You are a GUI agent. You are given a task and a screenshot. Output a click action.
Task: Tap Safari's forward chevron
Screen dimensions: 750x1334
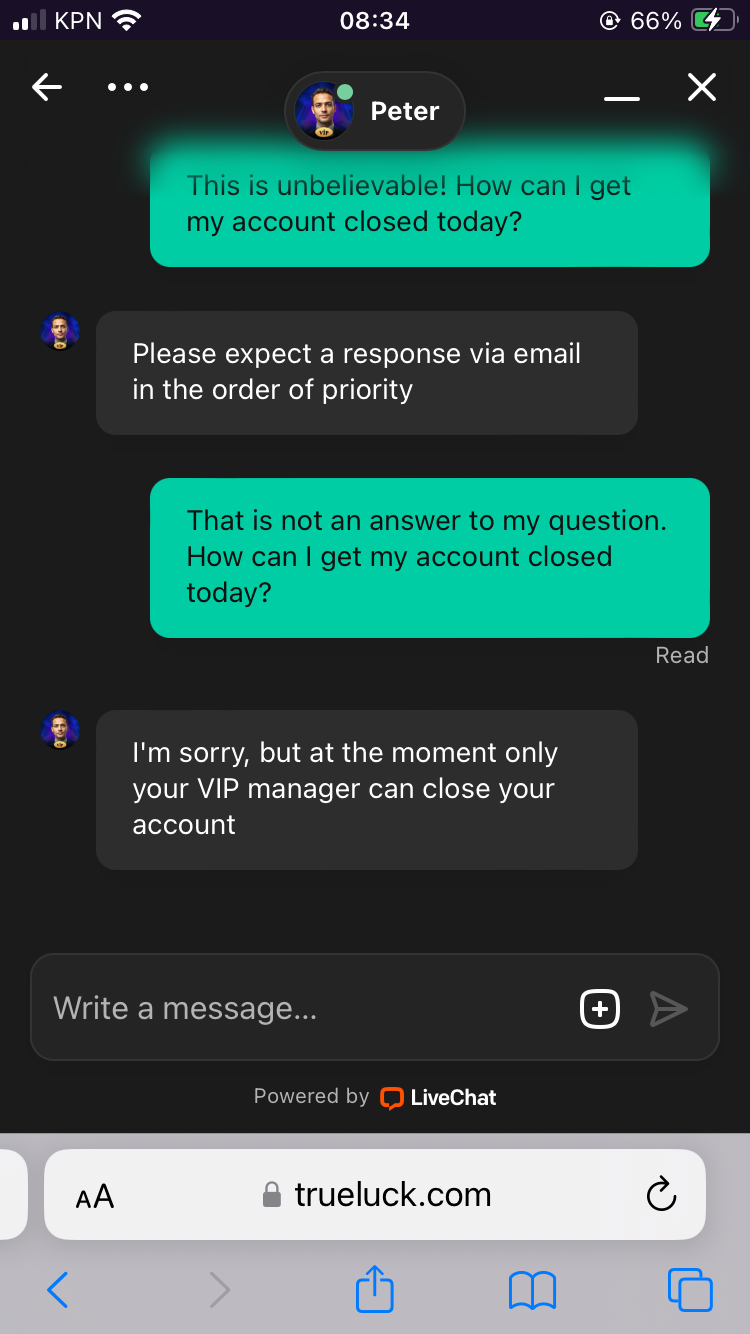219,1290
